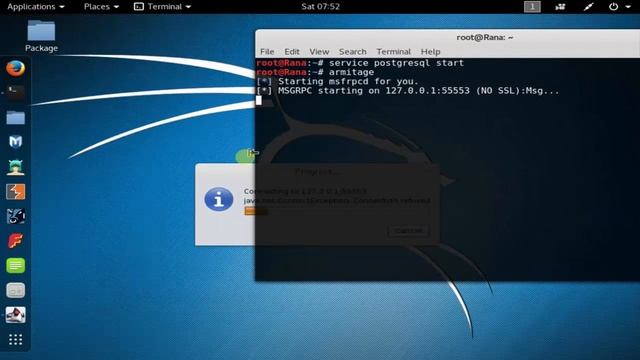Open the terminal Edit menu
This screenshot has width=640, height=360.
pyautogui.click(x=292, y=51)
